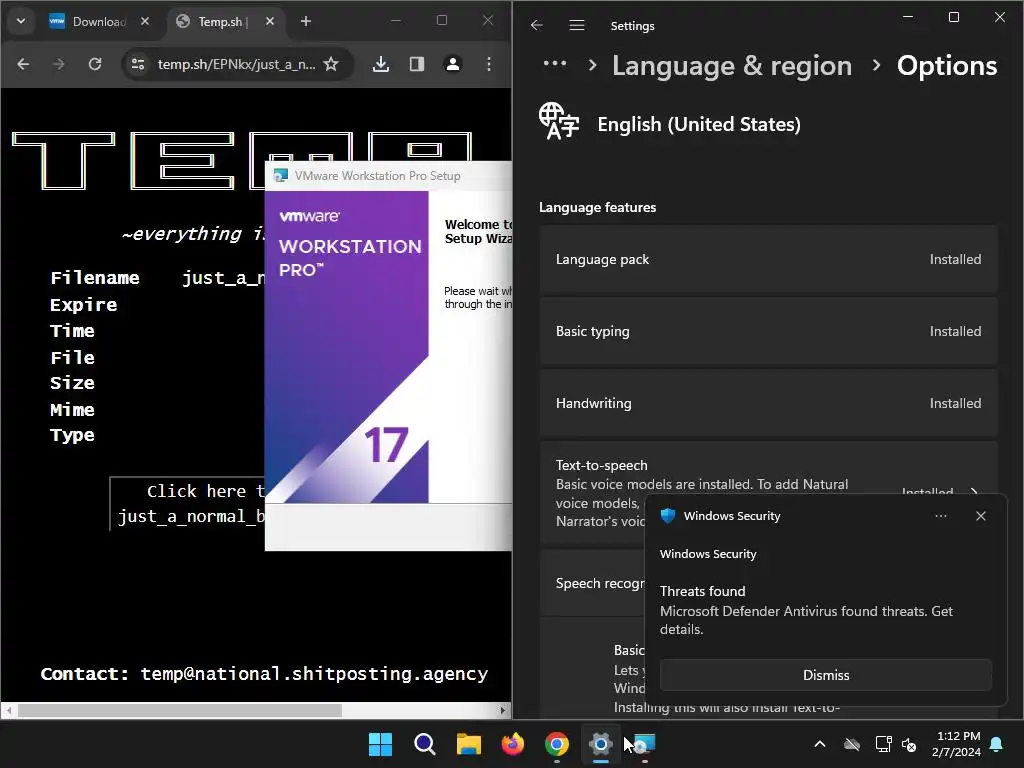The height and width of the screenshot is (768, 1024).
Task: Show hidden tray icons chevron
Action: click(820, 744)
